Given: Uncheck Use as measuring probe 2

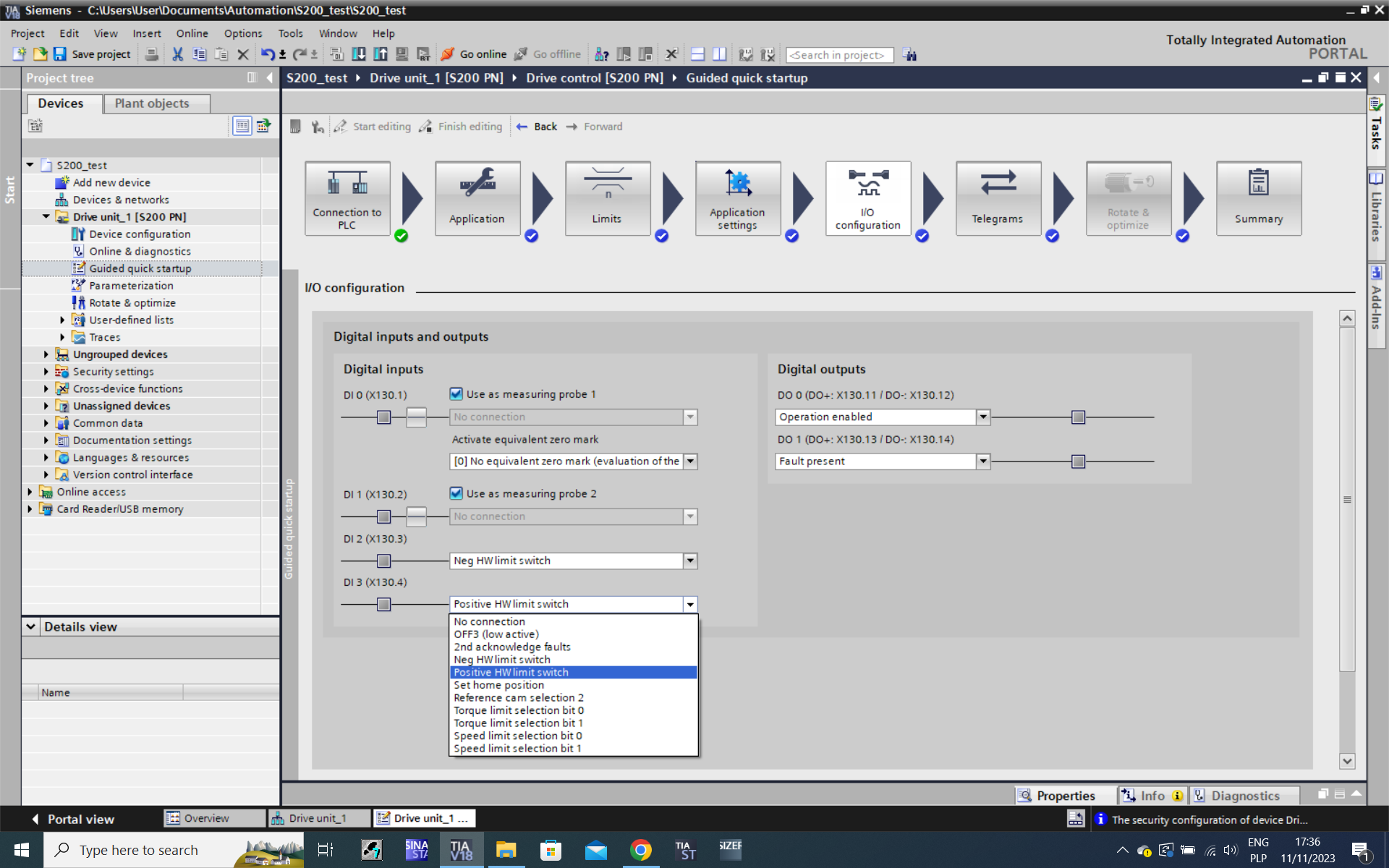Looking at the screenshot, I should [456, 493].
